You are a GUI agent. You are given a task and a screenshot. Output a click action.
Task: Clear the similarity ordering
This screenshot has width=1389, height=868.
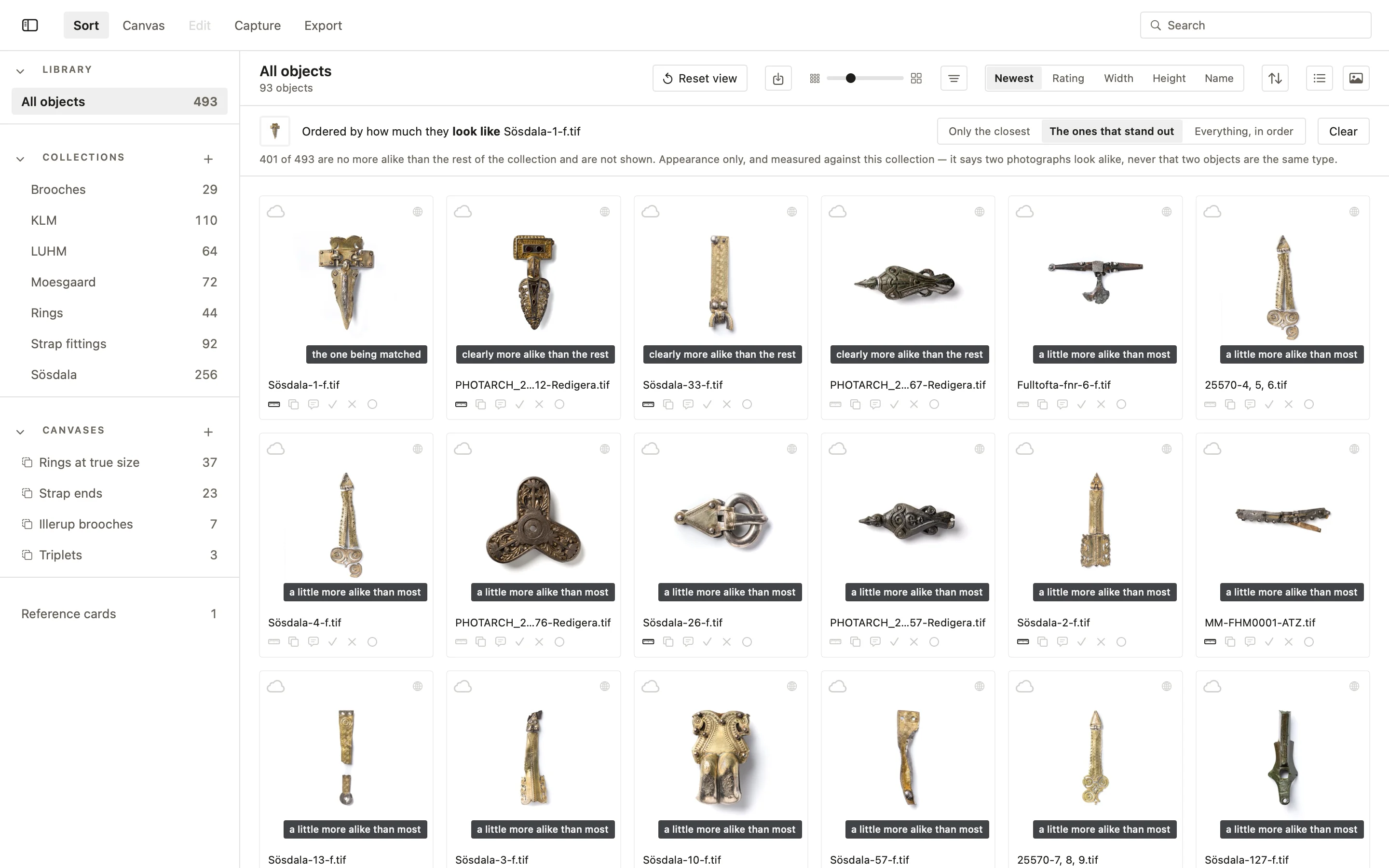[1343, 132]
